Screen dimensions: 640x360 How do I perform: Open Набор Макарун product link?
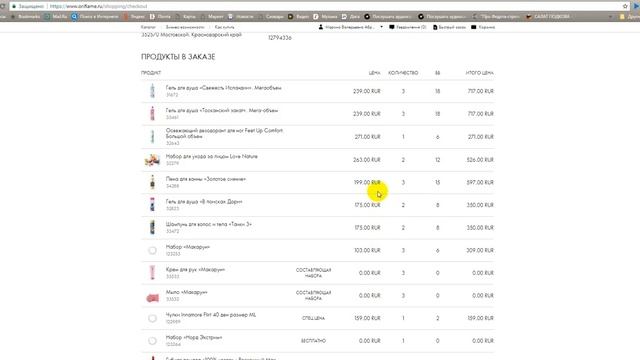coord(188,247)
